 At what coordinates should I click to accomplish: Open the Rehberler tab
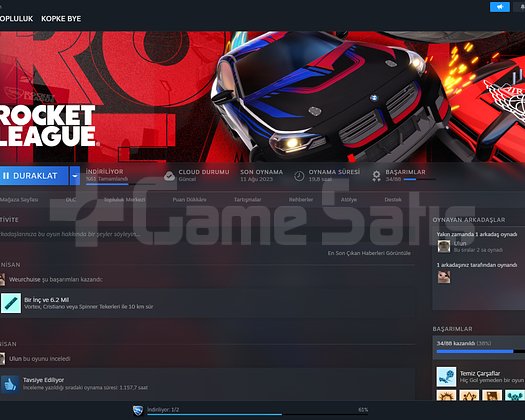point(301,200)
